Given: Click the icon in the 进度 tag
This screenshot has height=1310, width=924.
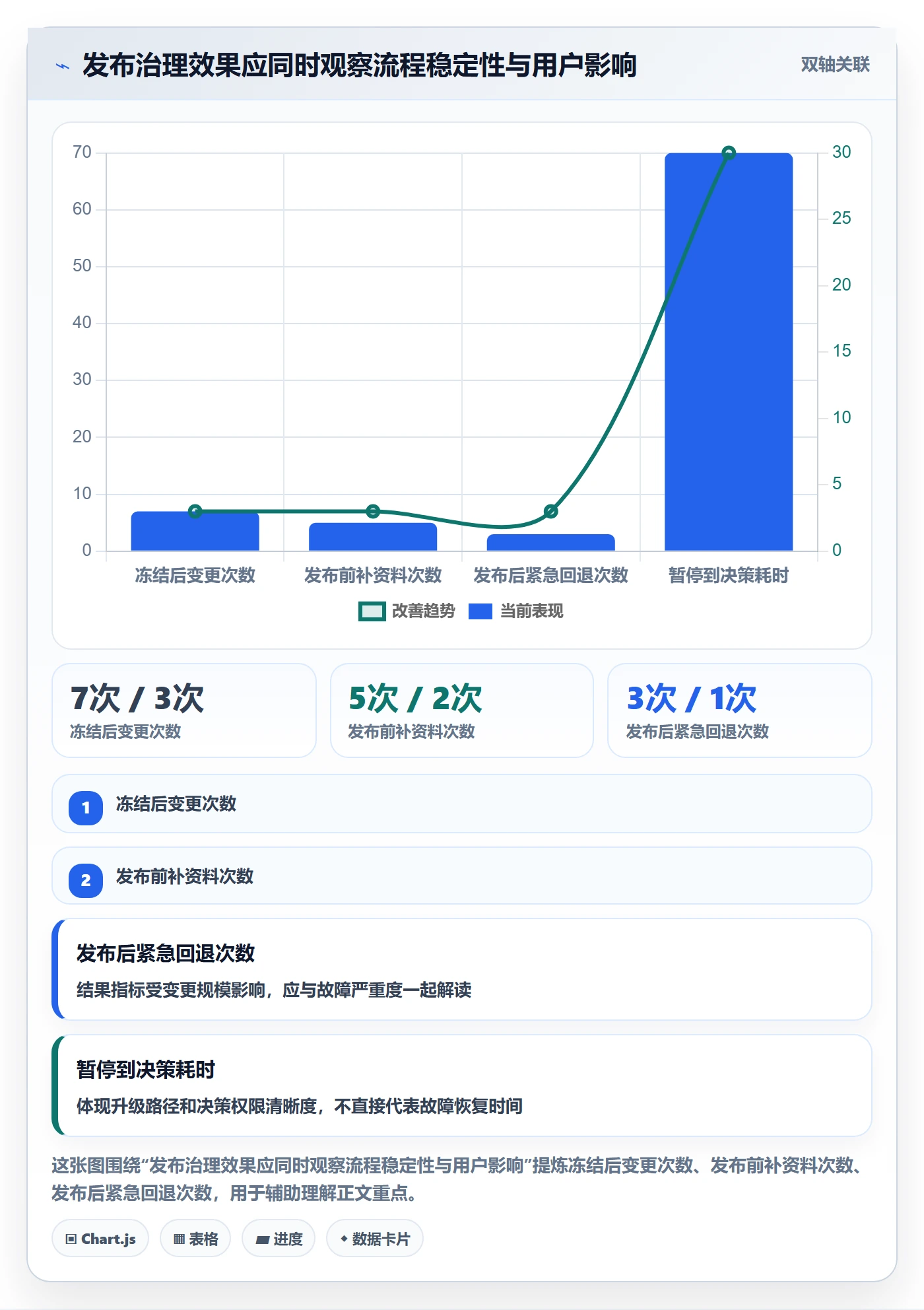Looking at the screenshot, I should coord(262,1239).
